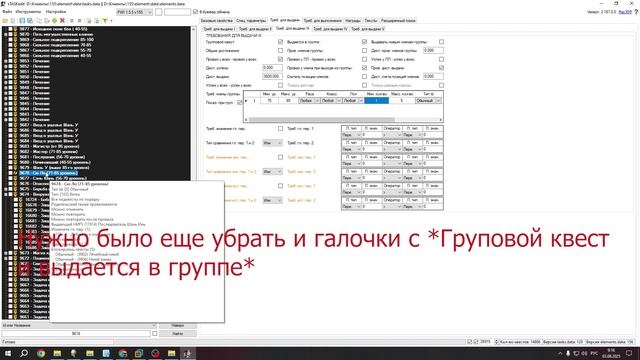Toggle Считать позиции членов checkbox

tap(364, 76)
